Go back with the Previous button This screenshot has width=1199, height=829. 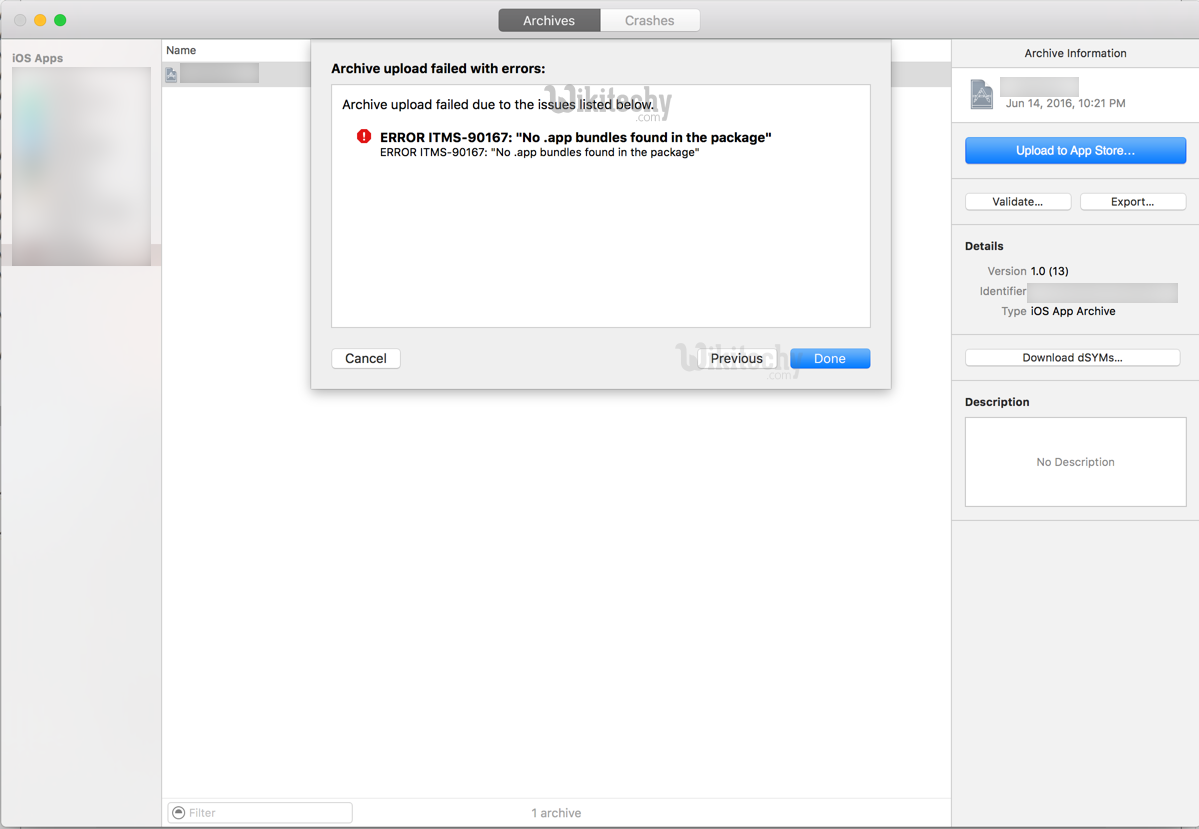(x=736, y=358)
